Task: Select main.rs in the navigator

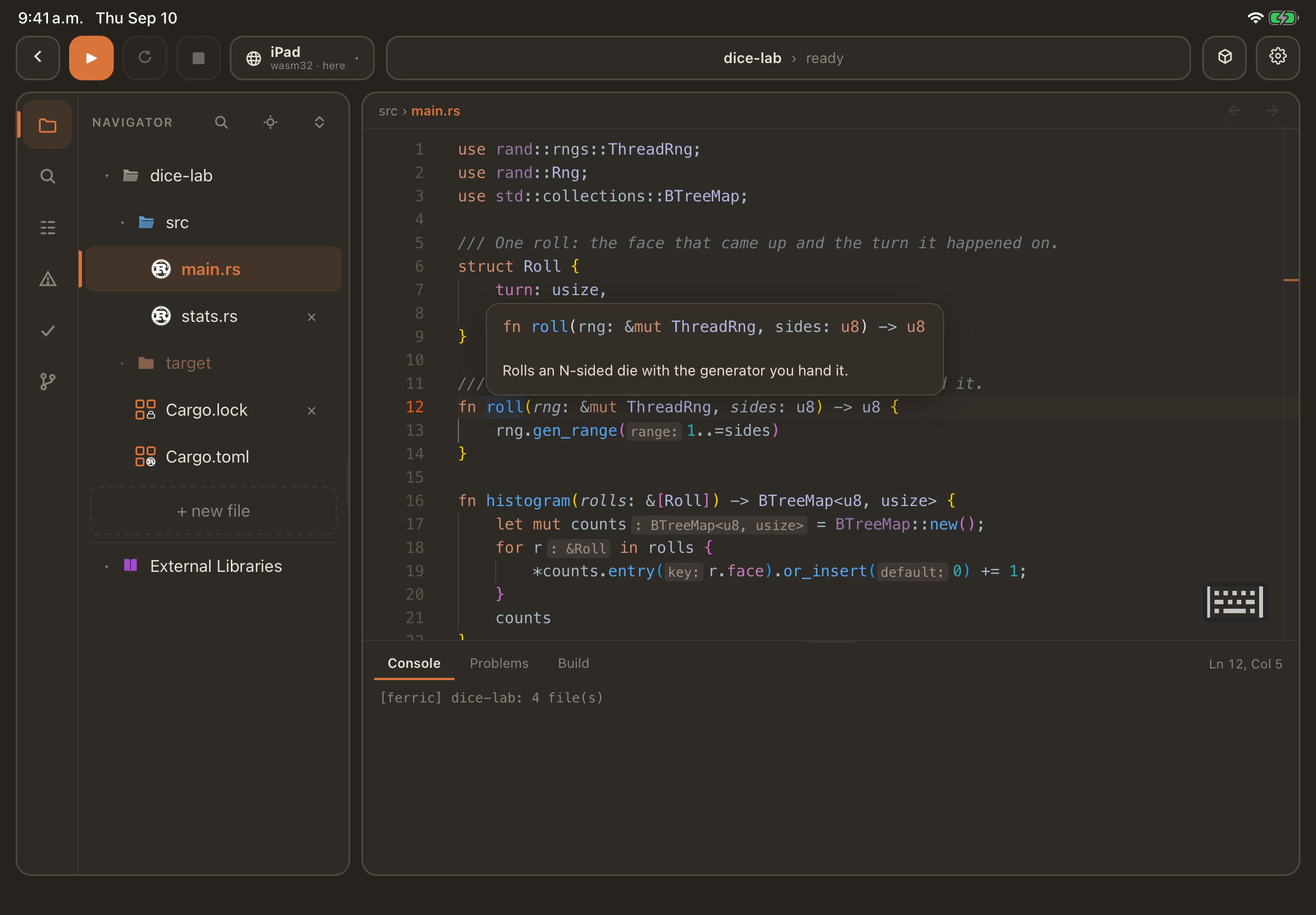Action: [213, 269]
